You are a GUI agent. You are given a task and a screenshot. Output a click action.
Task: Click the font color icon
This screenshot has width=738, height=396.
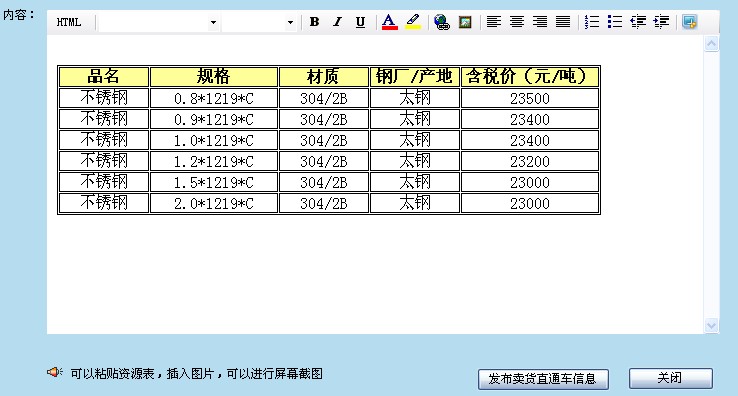(x=389, y=22)
